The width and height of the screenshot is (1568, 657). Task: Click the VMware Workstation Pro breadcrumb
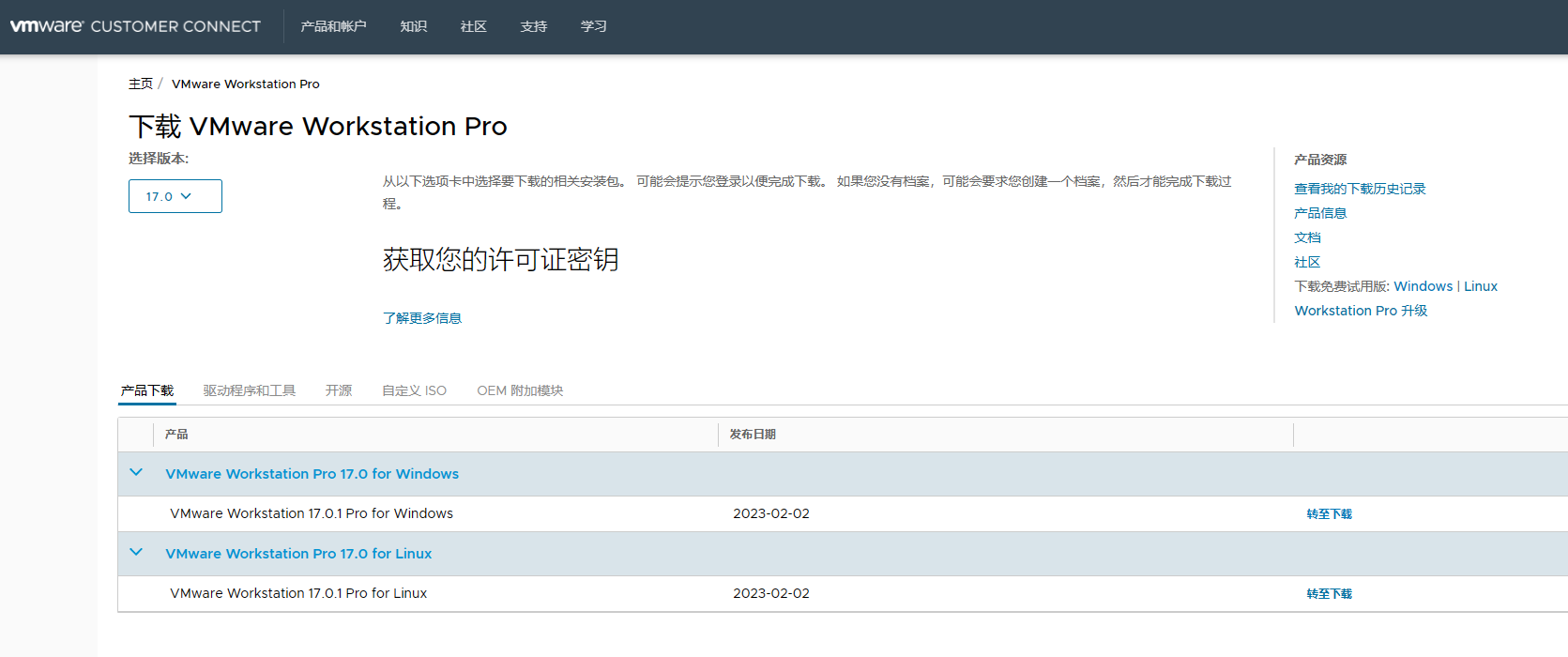[x=246, y=84]
